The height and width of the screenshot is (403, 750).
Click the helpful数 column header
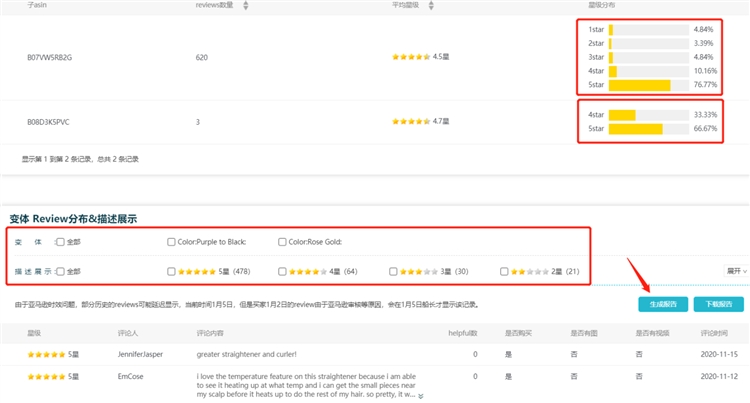coord(463,333)
